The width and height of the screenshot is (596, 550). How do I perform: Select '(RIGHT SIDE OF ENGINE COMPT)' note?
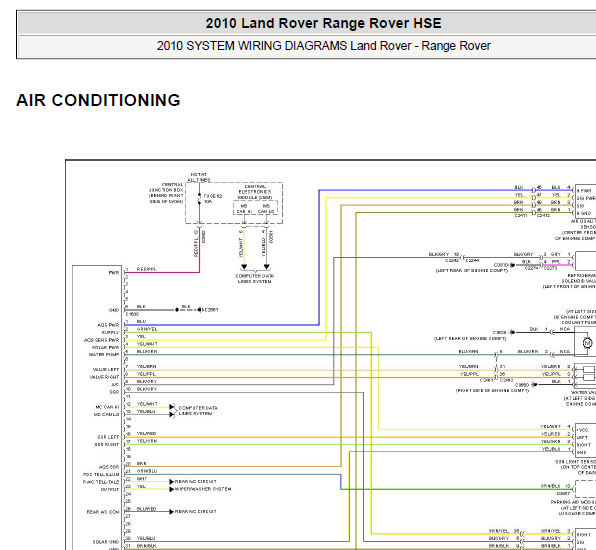coord(492,390)
